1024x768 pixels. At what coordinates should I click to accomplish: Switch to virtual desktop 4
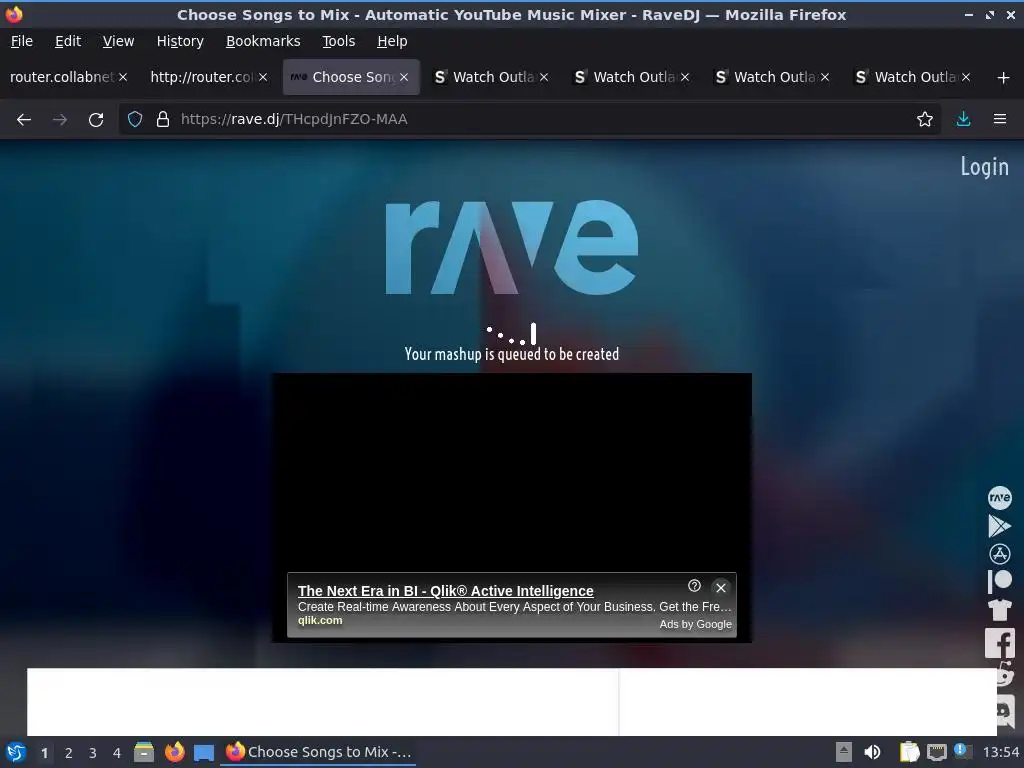pyautogui.click(x=117, y=753)
